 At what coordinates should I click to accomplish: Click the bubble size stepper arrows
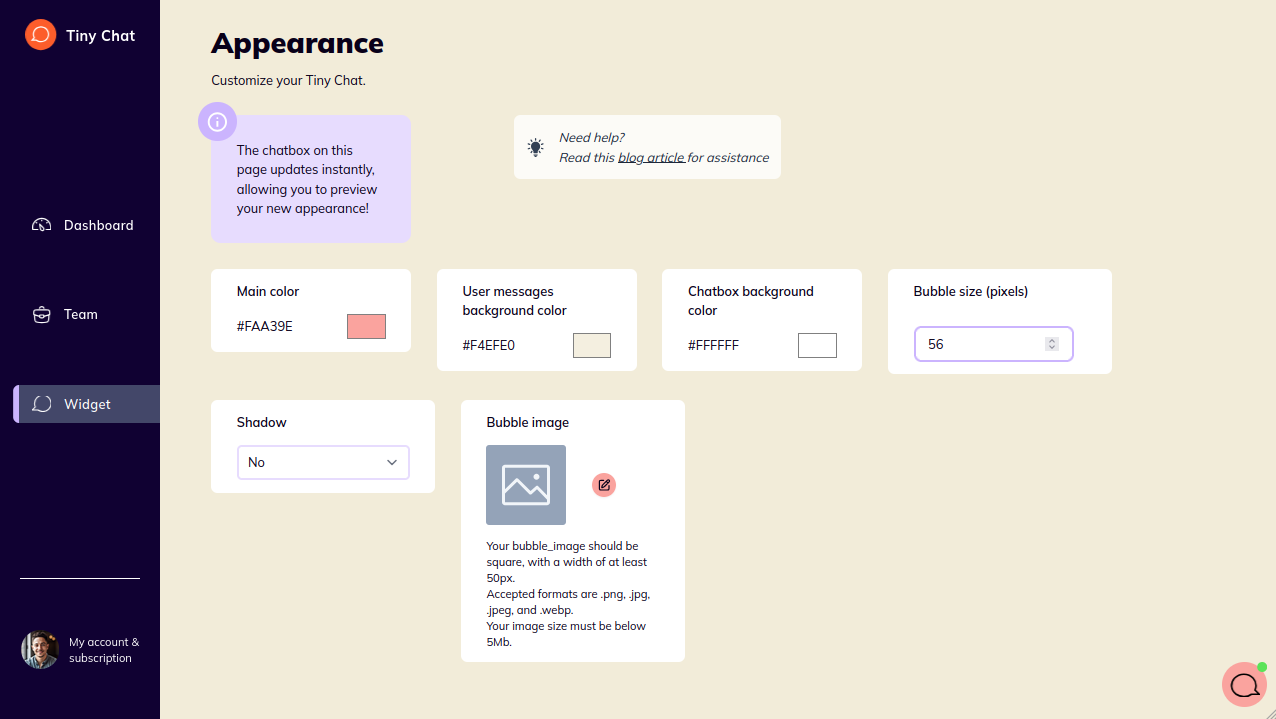[x=1051, y=344]
